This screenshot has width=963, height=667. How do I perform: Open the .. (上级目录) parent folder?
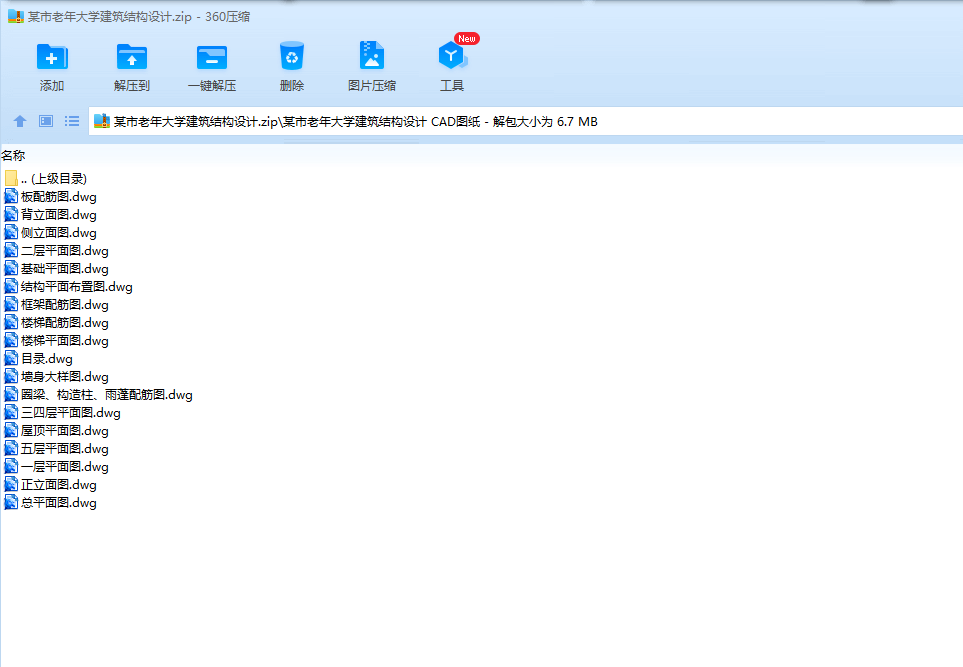point(46,179)
